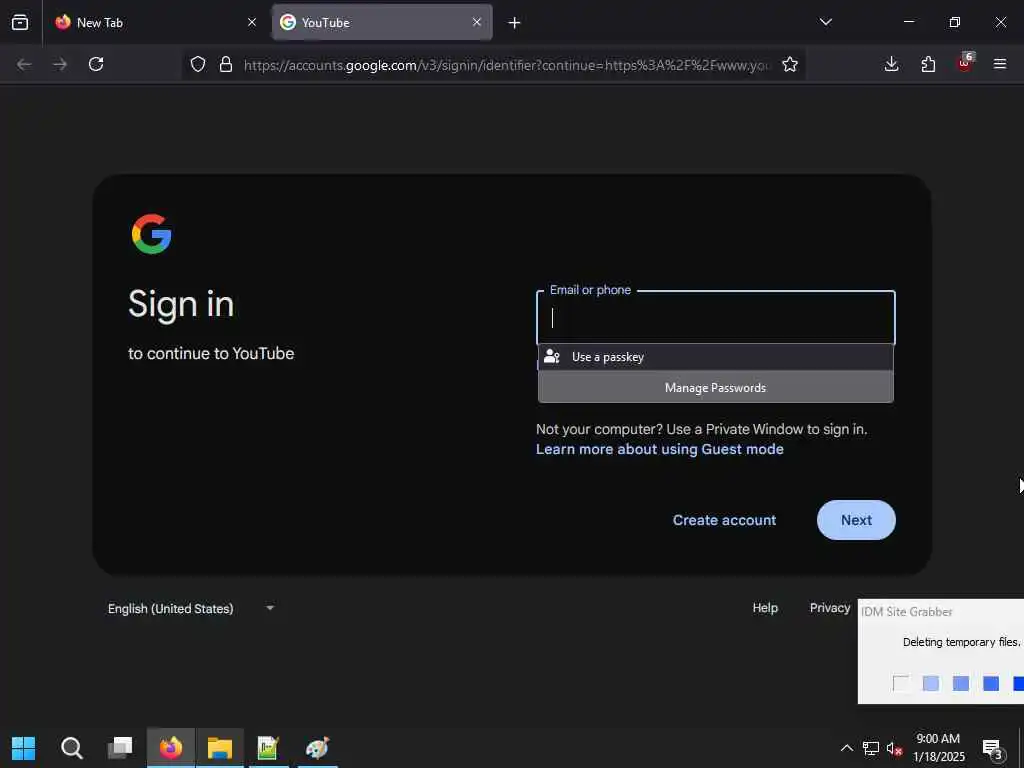The image size is (1024, 768).
Task: Switch to Firefox in taskbar
Action: click(x=171, y=748)
